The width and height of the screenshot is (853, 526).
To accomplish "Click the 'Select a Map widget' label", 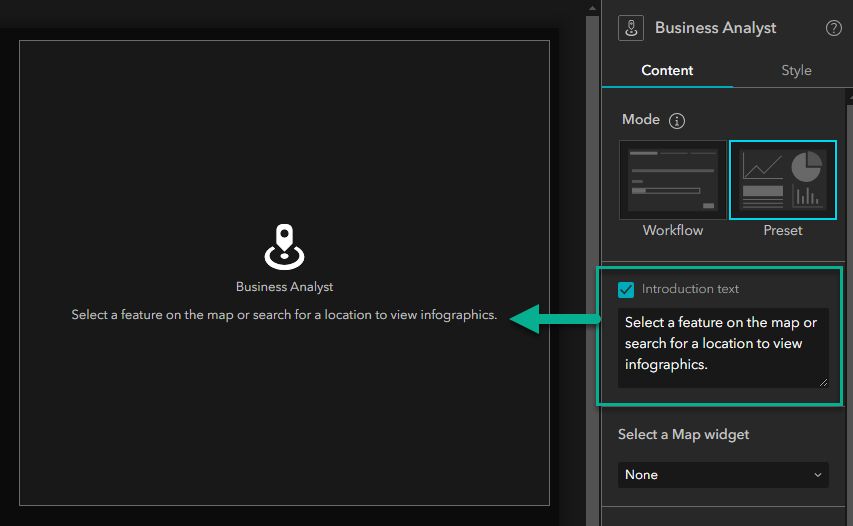I will [x=683, y=435].
